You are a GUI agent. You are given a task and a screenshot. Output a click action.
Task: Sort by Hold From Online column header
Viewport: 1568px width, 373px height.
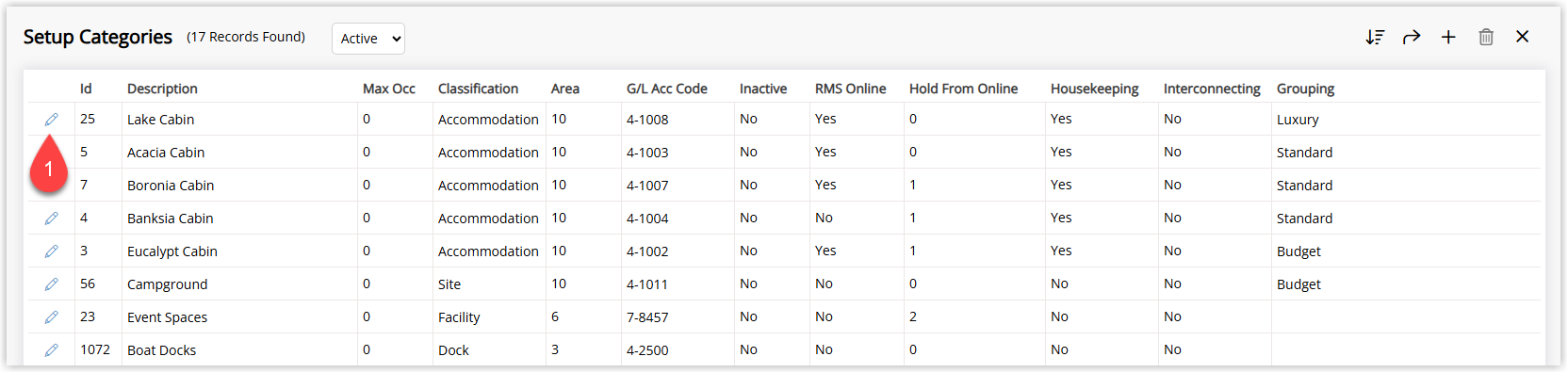point(963,89)
